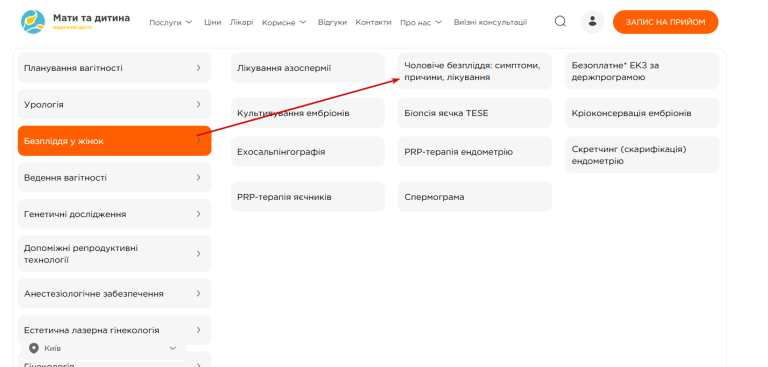Click the location pin icon next to Київ

[x=34, y=348]
